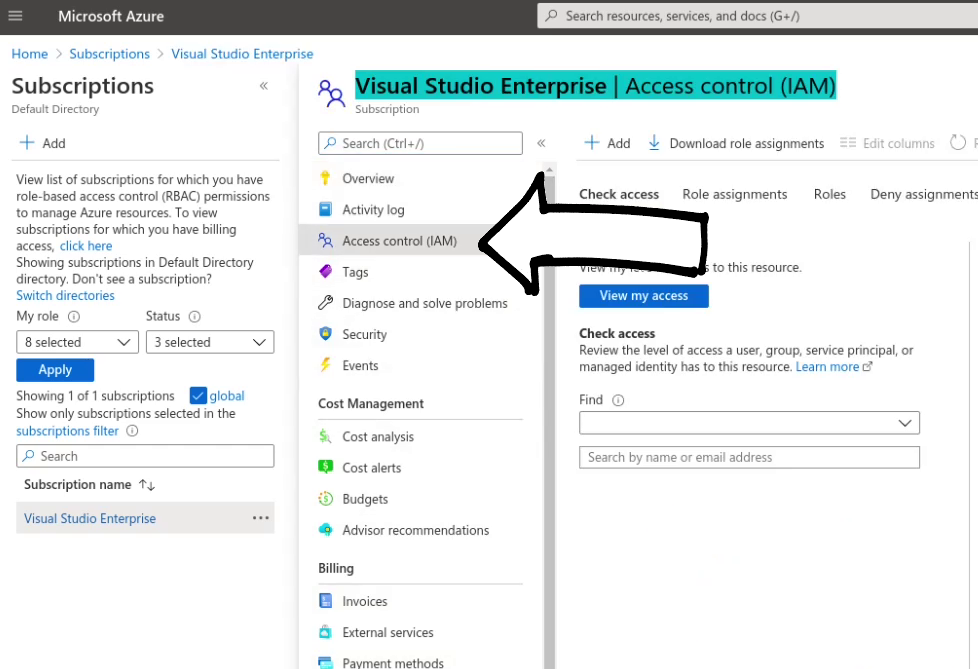Click the Tags purple tag icon
Image resolution: width=978 pixels, height=669 pixels.
pos(325,272)
